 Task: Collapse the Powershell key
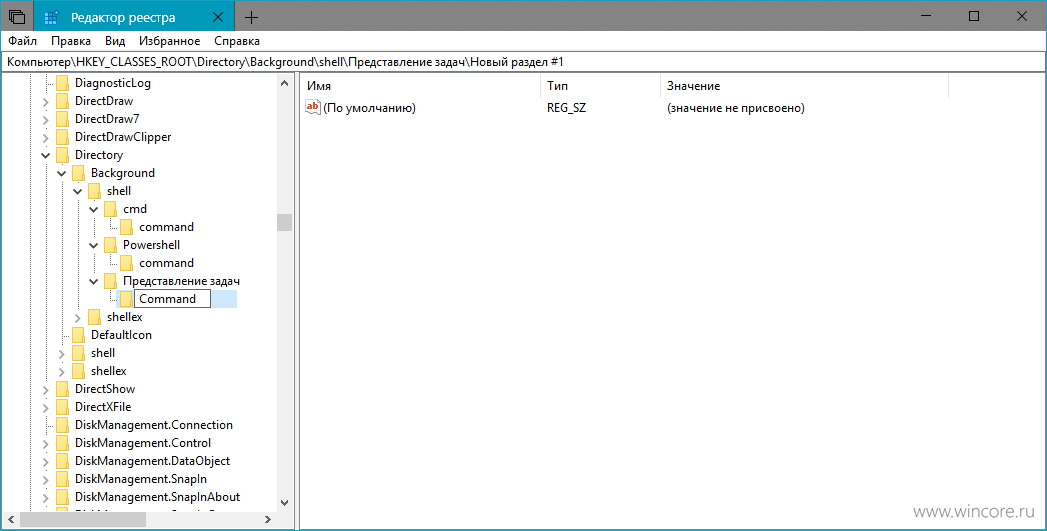tap(93, 245)
